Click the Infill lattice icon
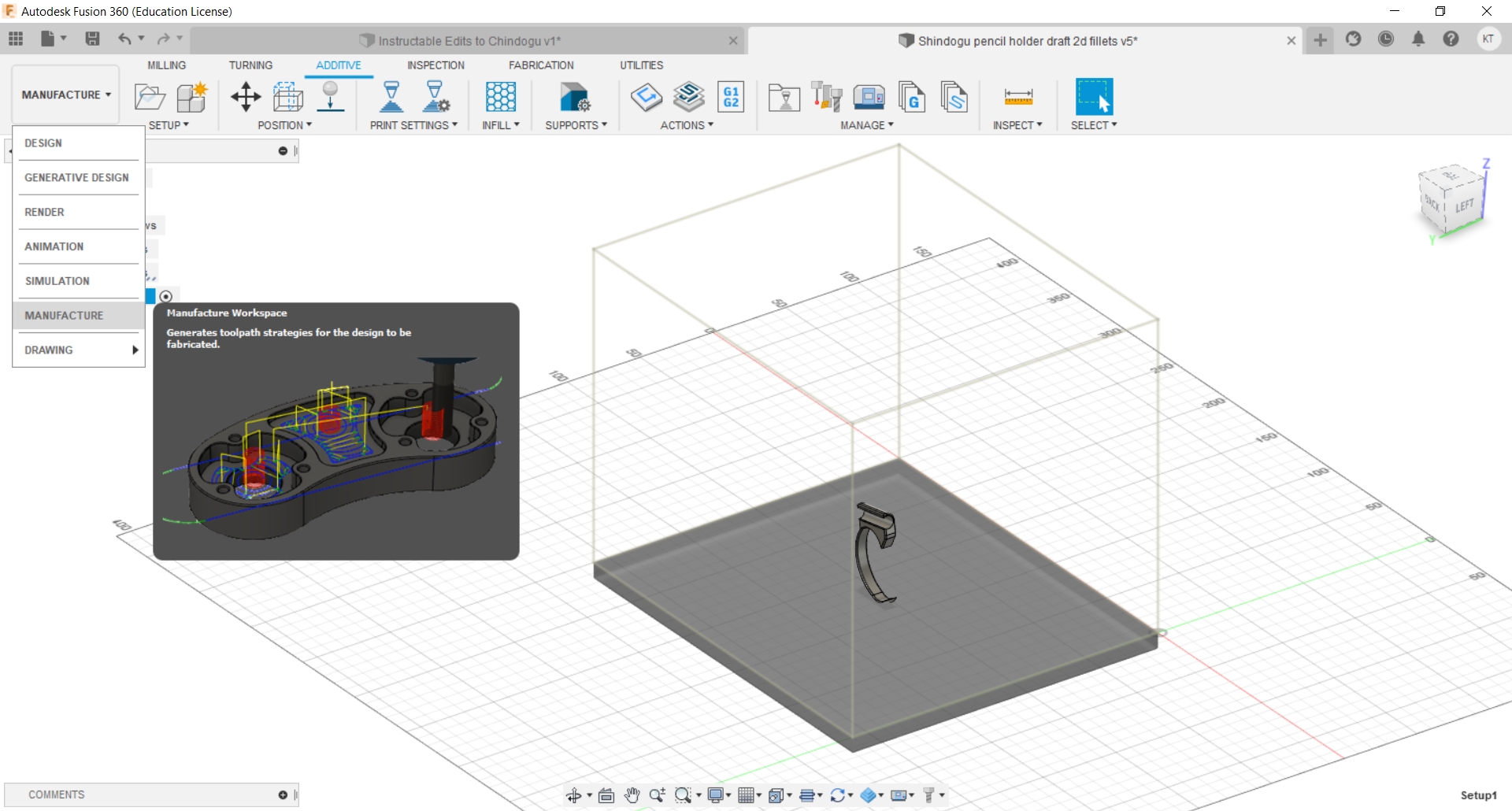The width and height of the screenshot is (1512, 811). [501, 98]
